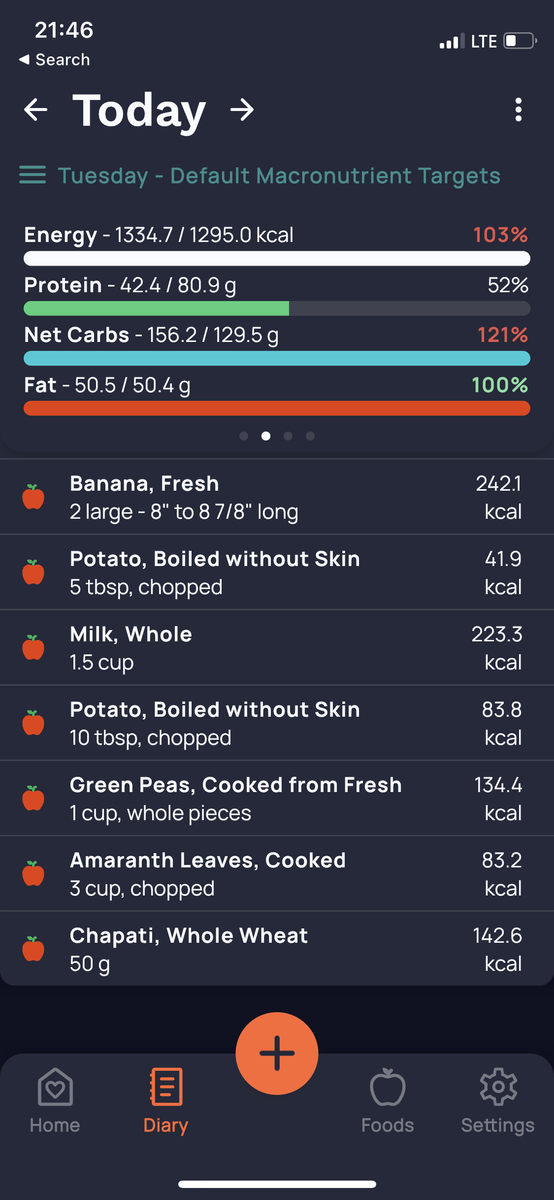The image size is (554, 1200).
Task: Go to previous day with left arrow
Action: click(36, 110)
